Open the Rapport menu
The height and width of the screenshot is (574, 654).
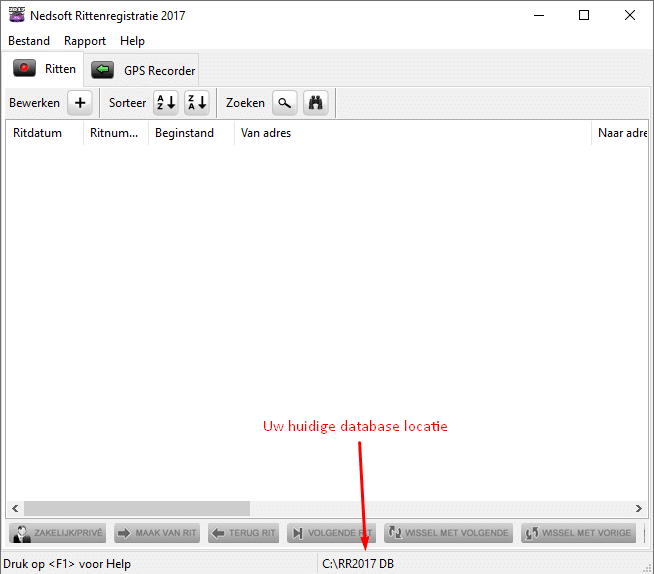85,41
